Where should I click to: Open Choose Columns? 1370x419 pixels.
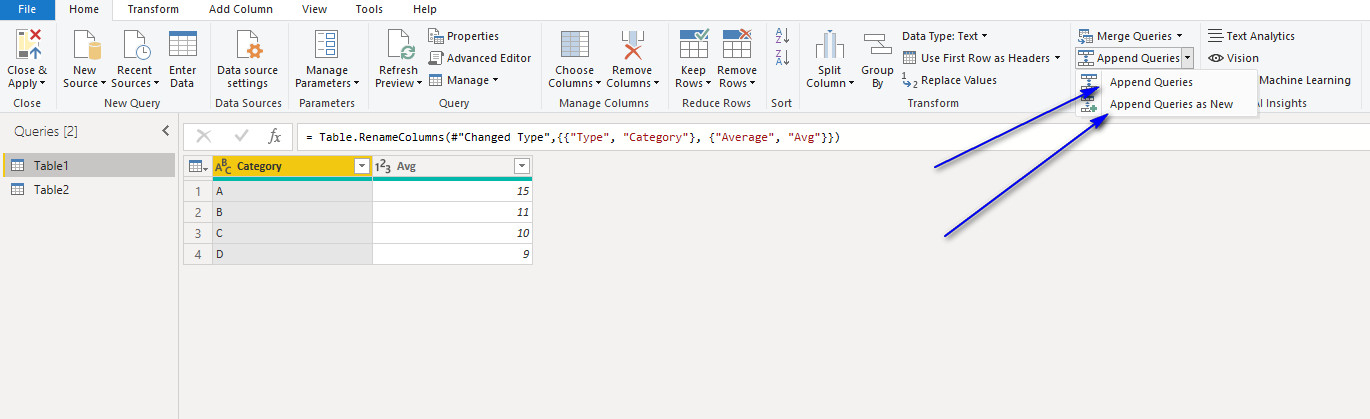click(x=574, y=59)
